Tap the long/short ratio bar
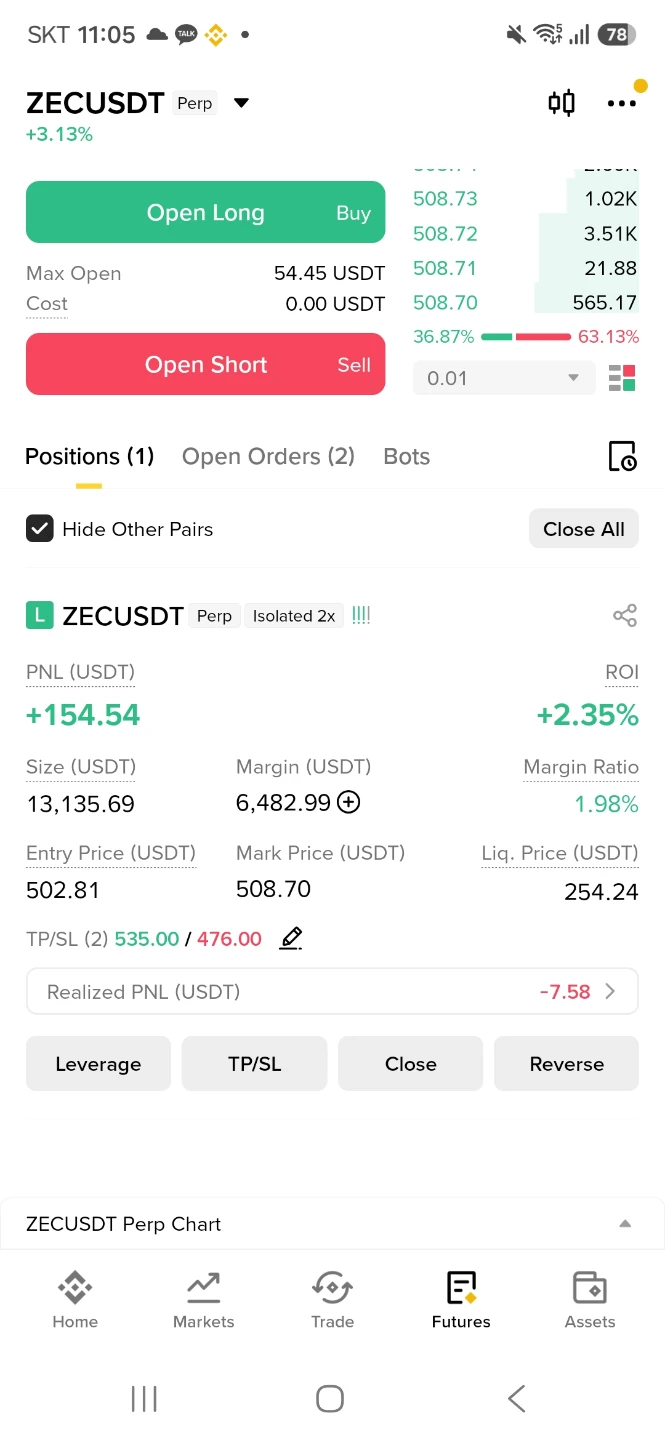665x1440 pixels. coord(526,337)
